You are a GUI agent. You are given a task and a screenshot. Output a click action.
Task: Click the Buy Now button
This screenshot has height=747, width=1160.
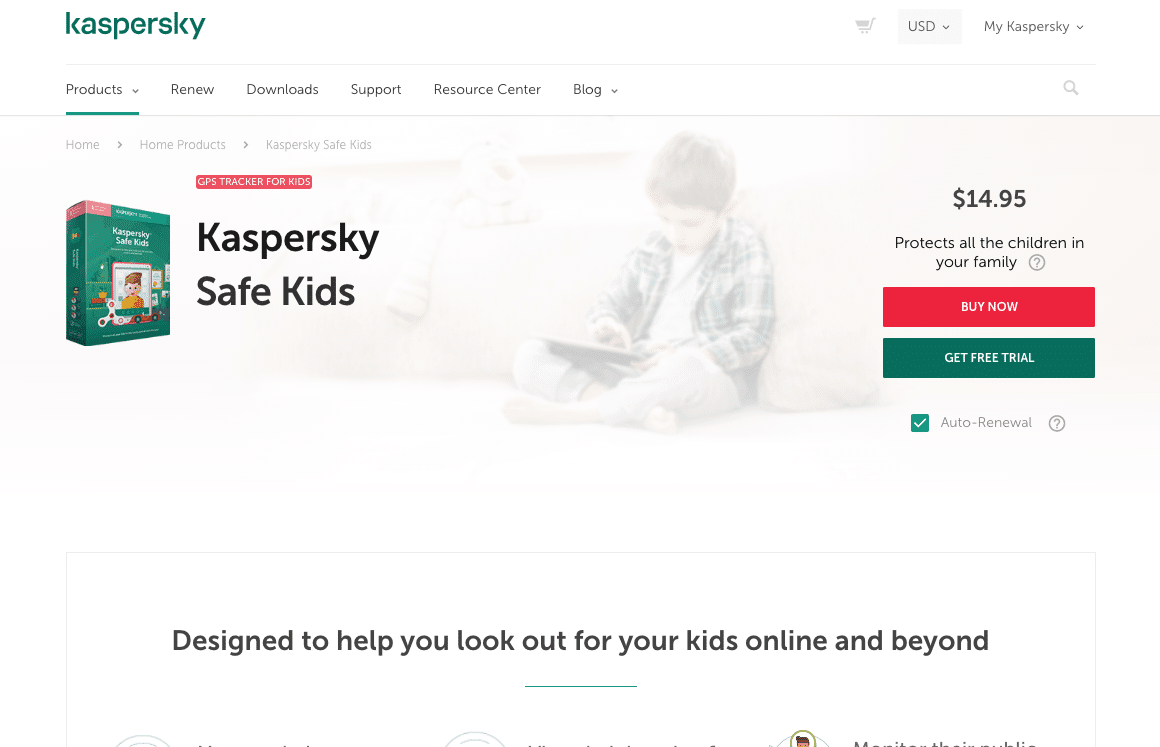(988, 307)
